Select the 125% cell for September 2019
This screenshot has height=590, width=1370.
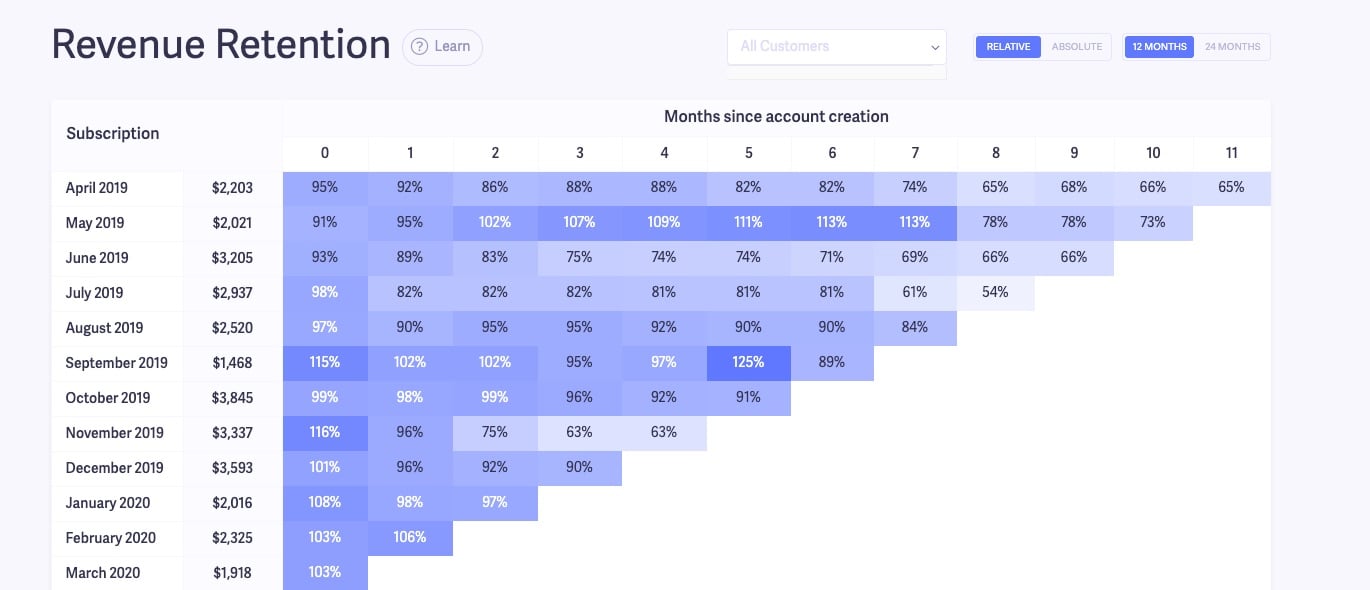(748, 363)
